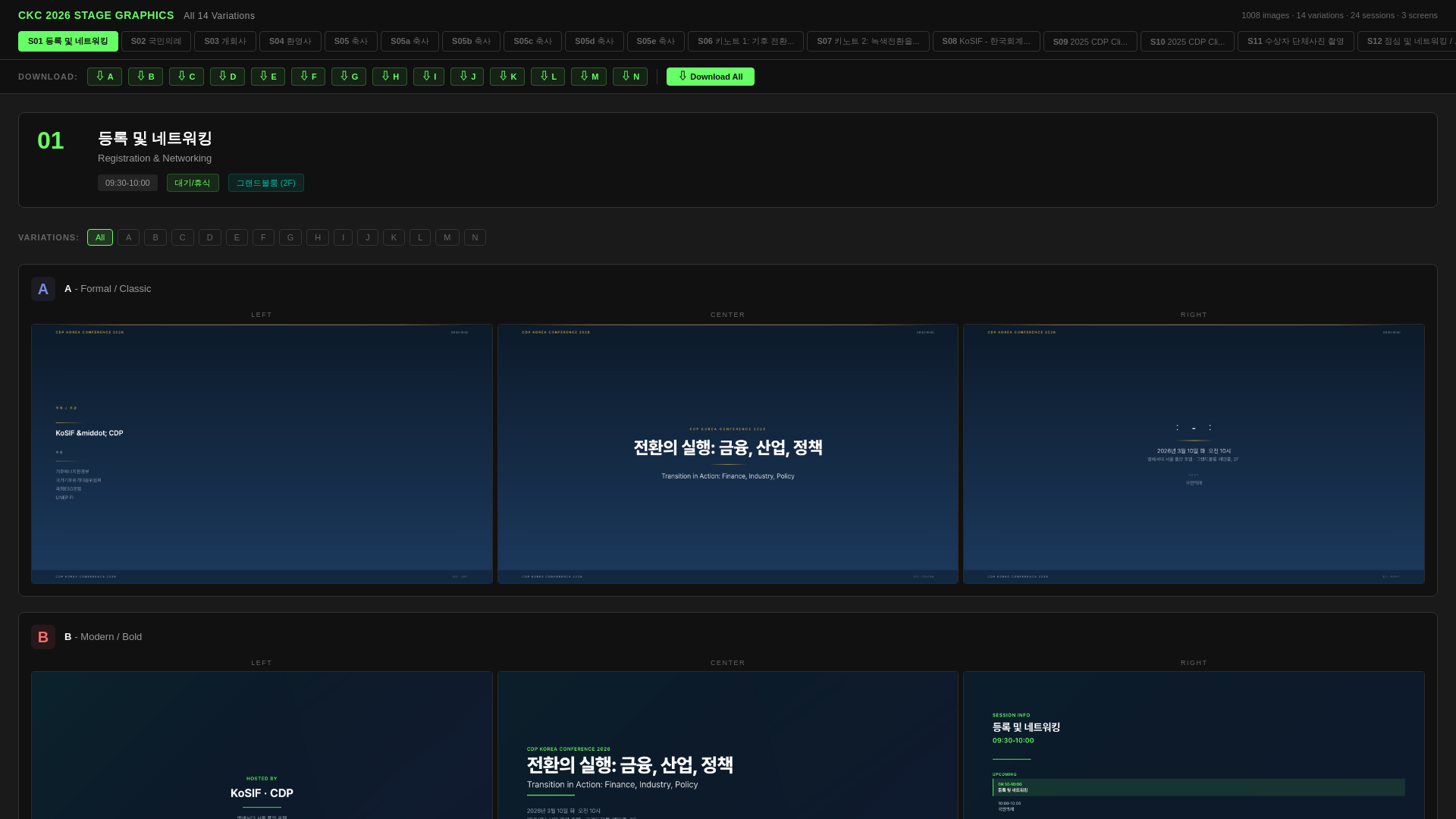Viewport: 1456px width, 819px height.
Task: Download variation L graphics
Action: click(x=548, y=77)
